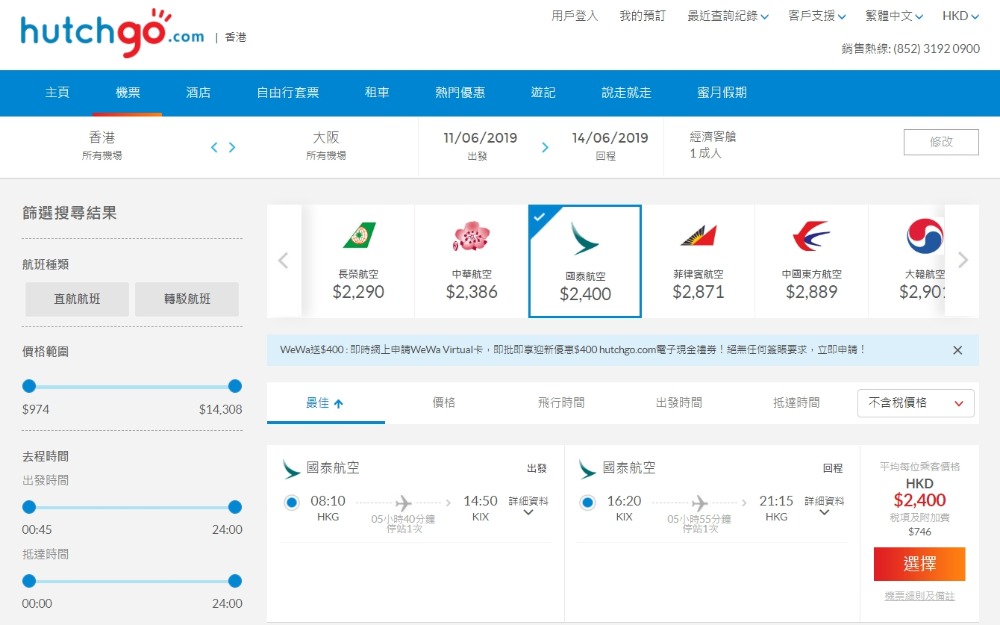Toggle the 轉駁航班 connecting flight filter

(187, 299)
